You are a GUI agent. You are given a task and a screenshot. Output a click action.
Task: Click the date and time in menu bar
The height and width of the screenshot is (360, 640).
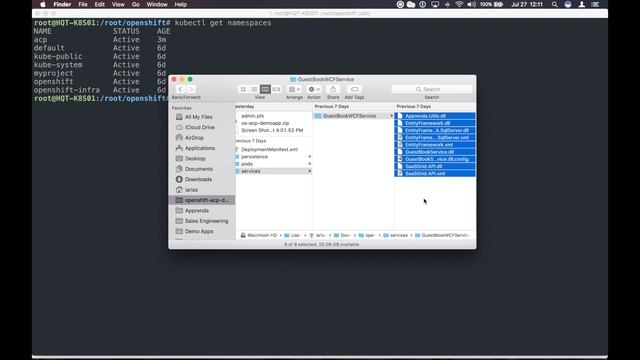click(527, 4)
